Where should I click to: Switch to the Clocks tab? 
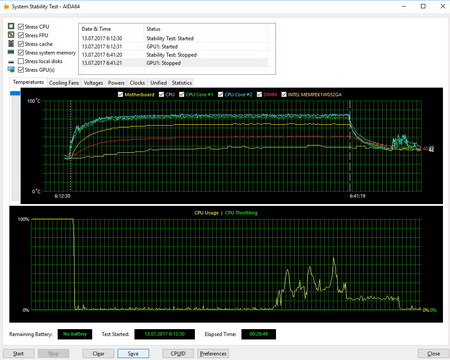pyautogui.click(x=137, y=83)
